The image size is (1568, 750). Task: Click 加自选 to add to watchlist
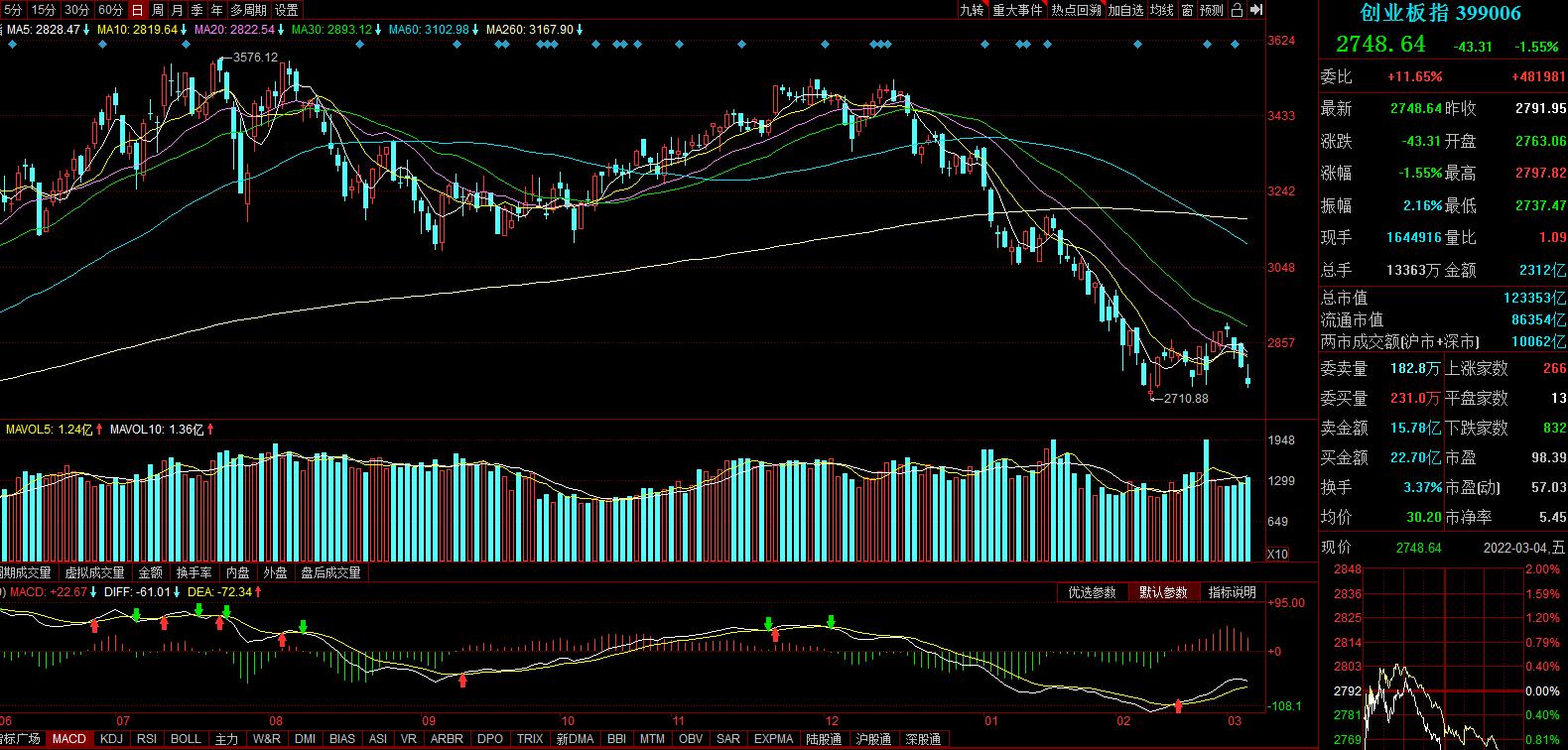(x=1125, y=10)
